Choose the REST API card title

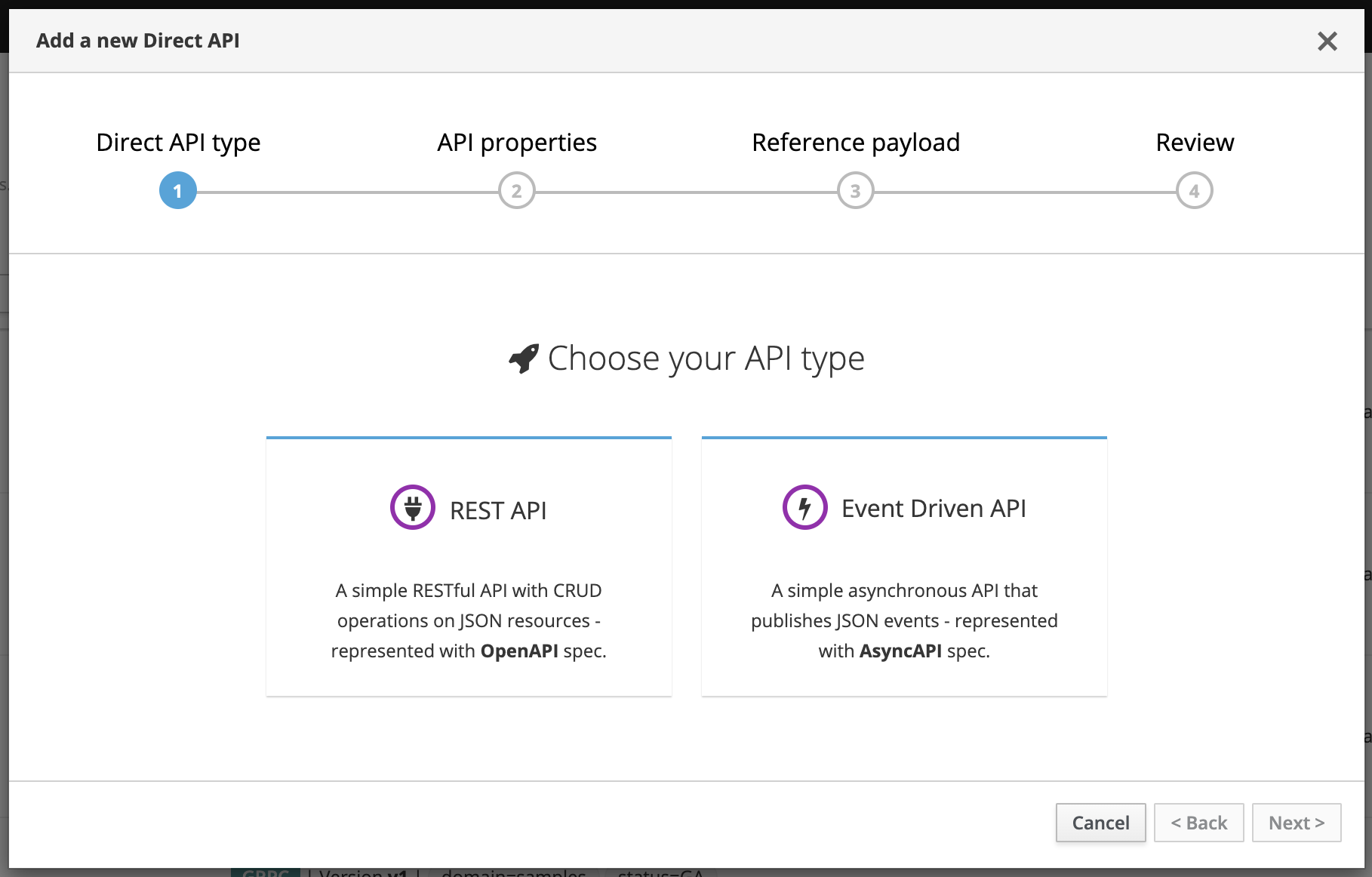tap(498, 511)
